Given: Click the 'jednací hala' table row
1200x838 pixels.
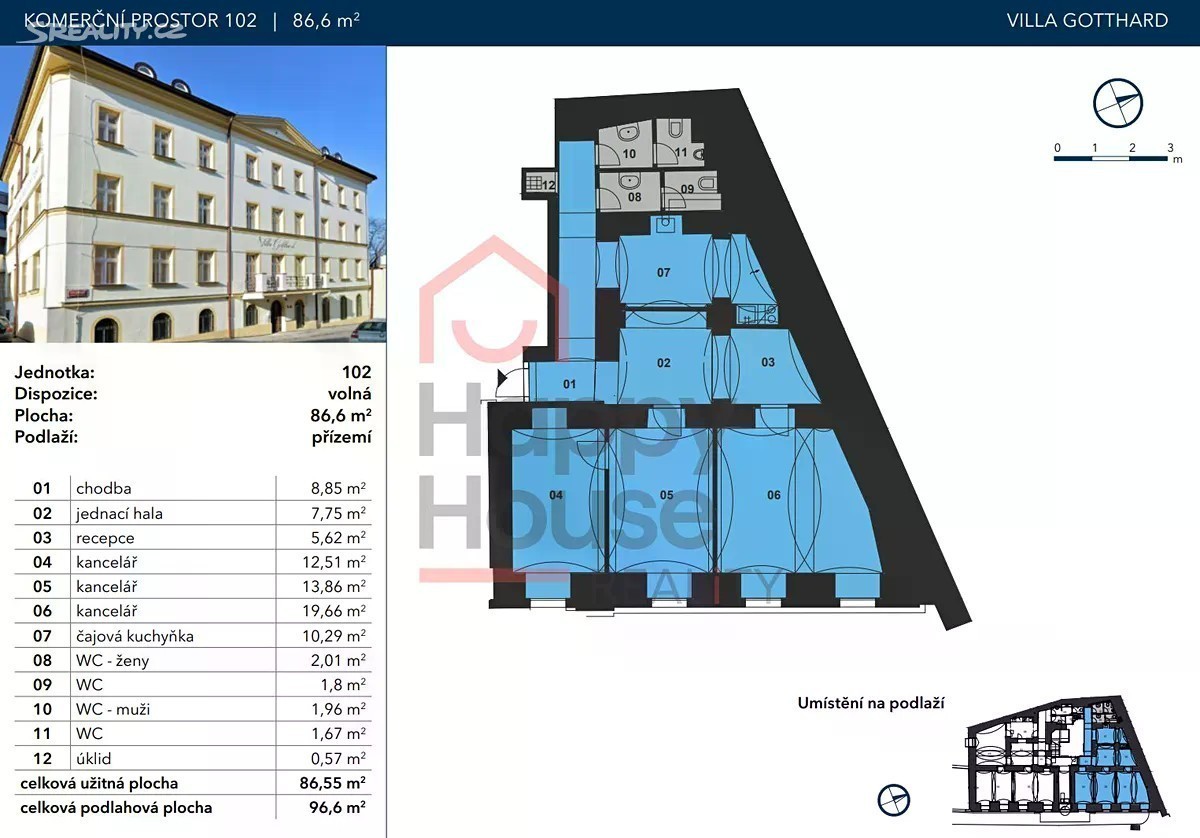Looking at the screenshot, I should 193,513.
